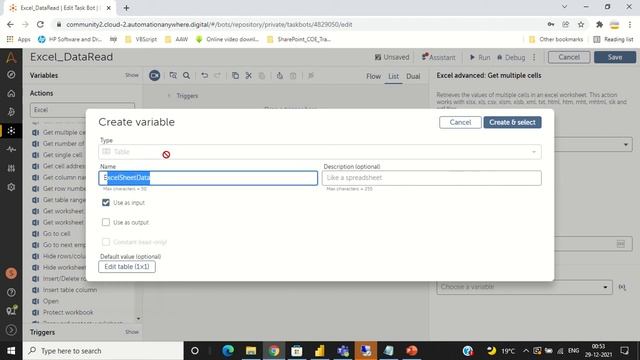Cancel the Create variable dialog

[460, 122]
